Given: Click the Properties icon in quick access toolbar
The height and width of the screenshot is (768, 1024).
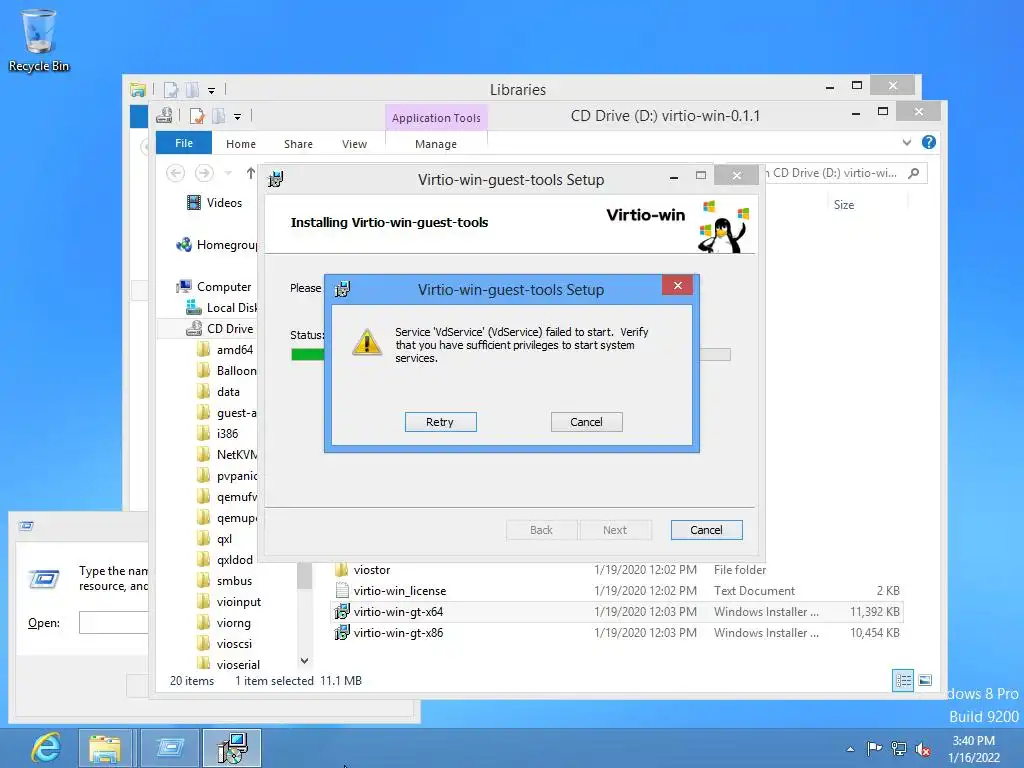Looking at the screenshot, I should (197, 116).
